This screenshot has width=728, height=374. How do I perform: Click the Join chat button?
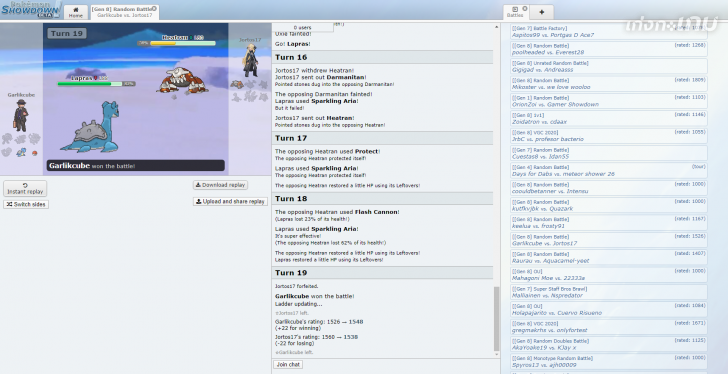point(288,364)
